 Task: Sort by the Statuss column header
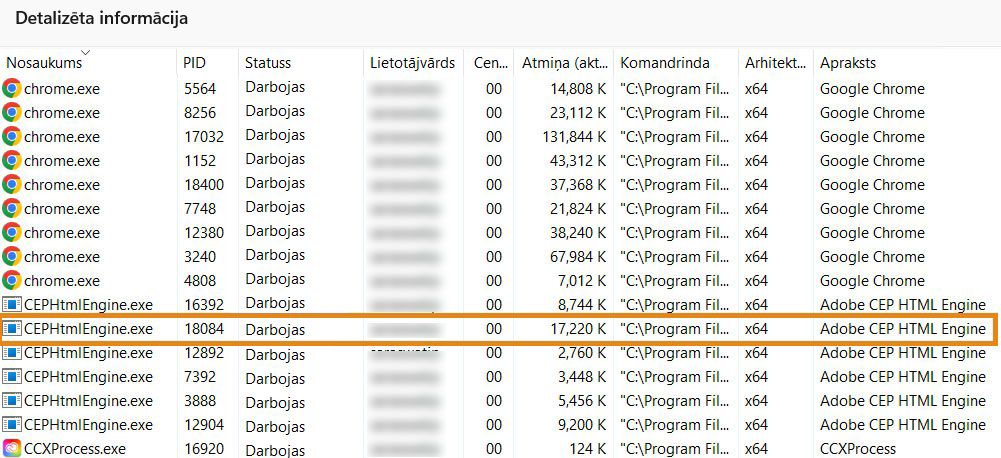267,63
